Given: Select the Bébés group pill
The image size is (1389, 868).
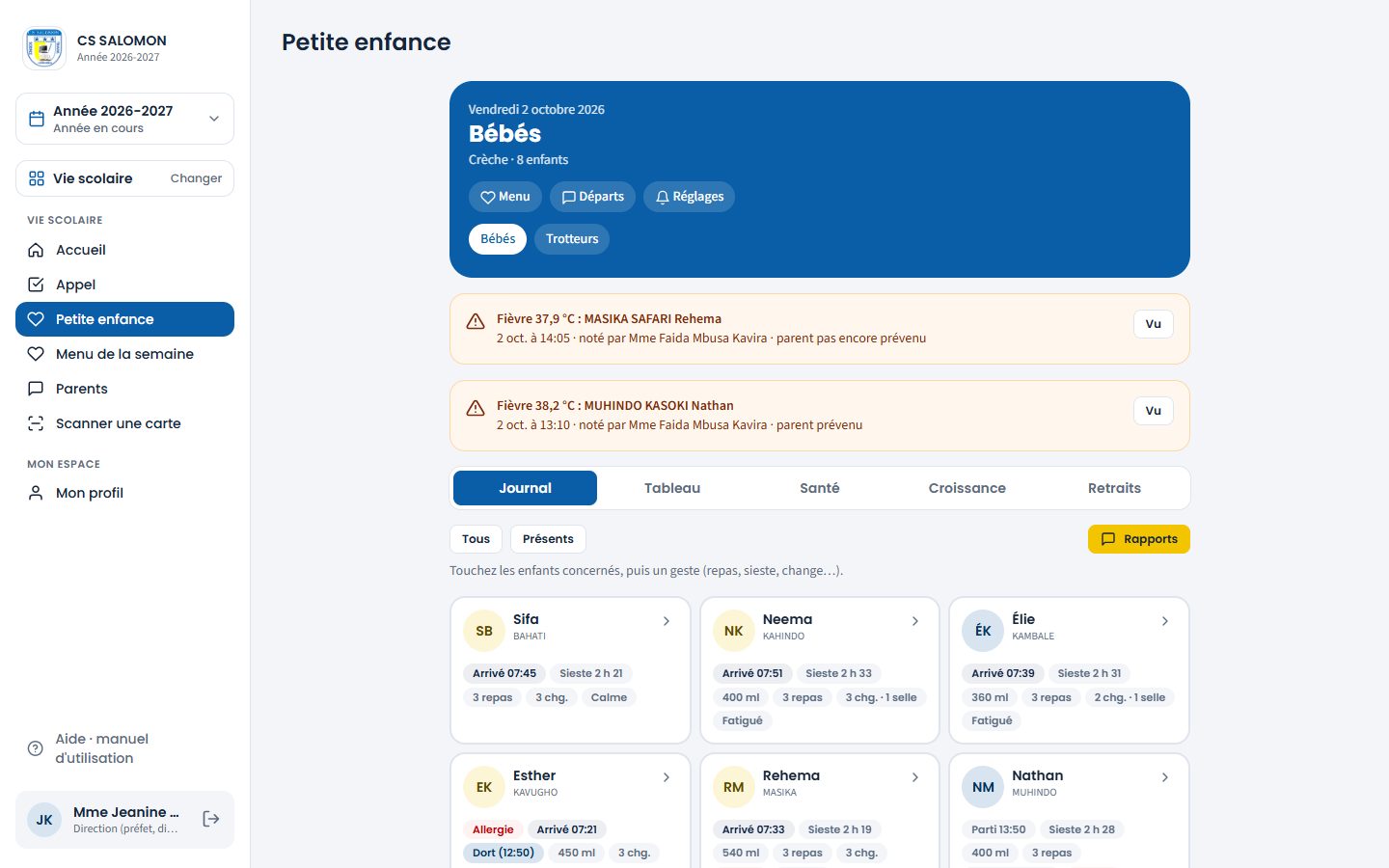Looking at the screenshot, I should (498, 239).
